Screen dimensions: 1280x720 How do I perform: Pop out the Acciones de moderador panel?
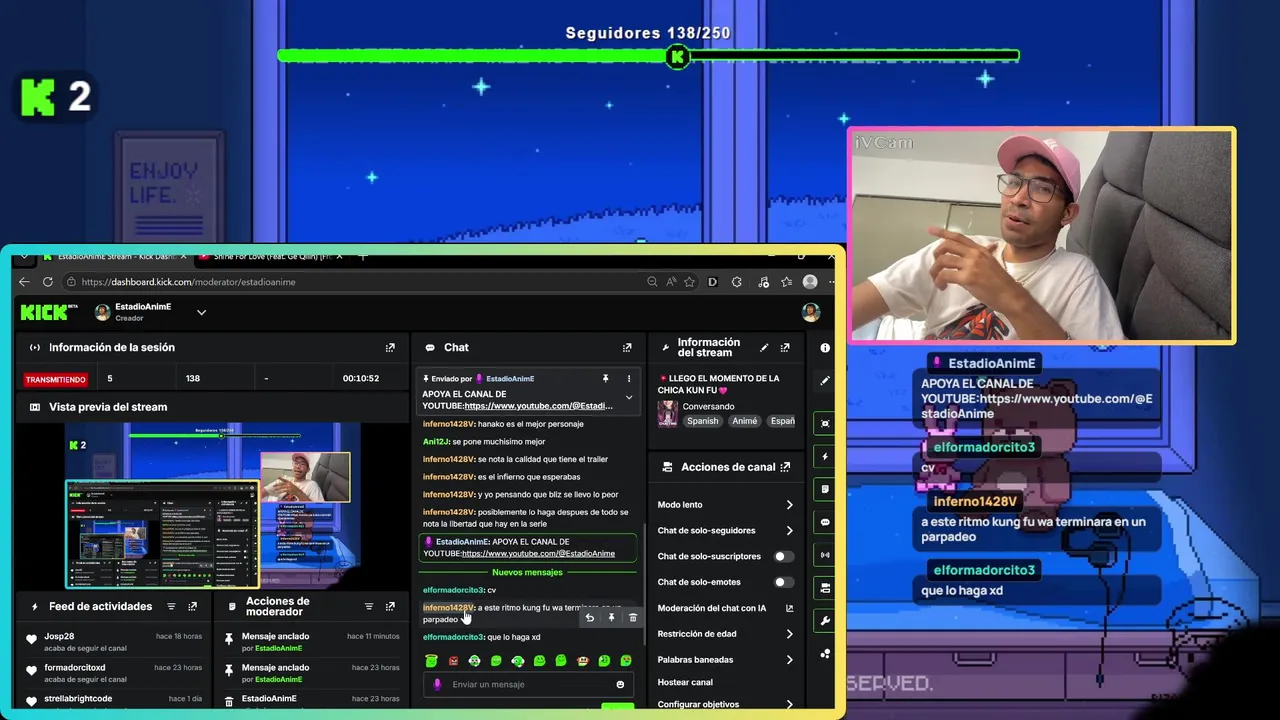point(390,607)
